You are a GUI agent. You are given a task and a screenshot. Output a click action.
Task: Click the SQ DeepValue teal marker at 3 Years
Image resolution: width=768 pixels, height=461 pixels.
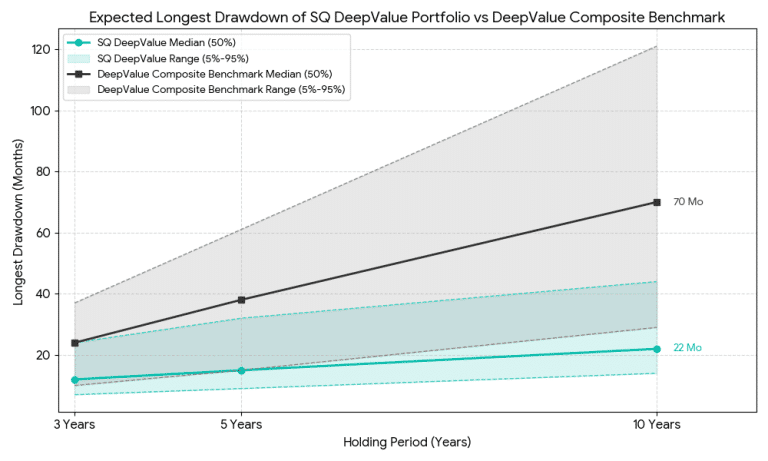tap(75, 380)
